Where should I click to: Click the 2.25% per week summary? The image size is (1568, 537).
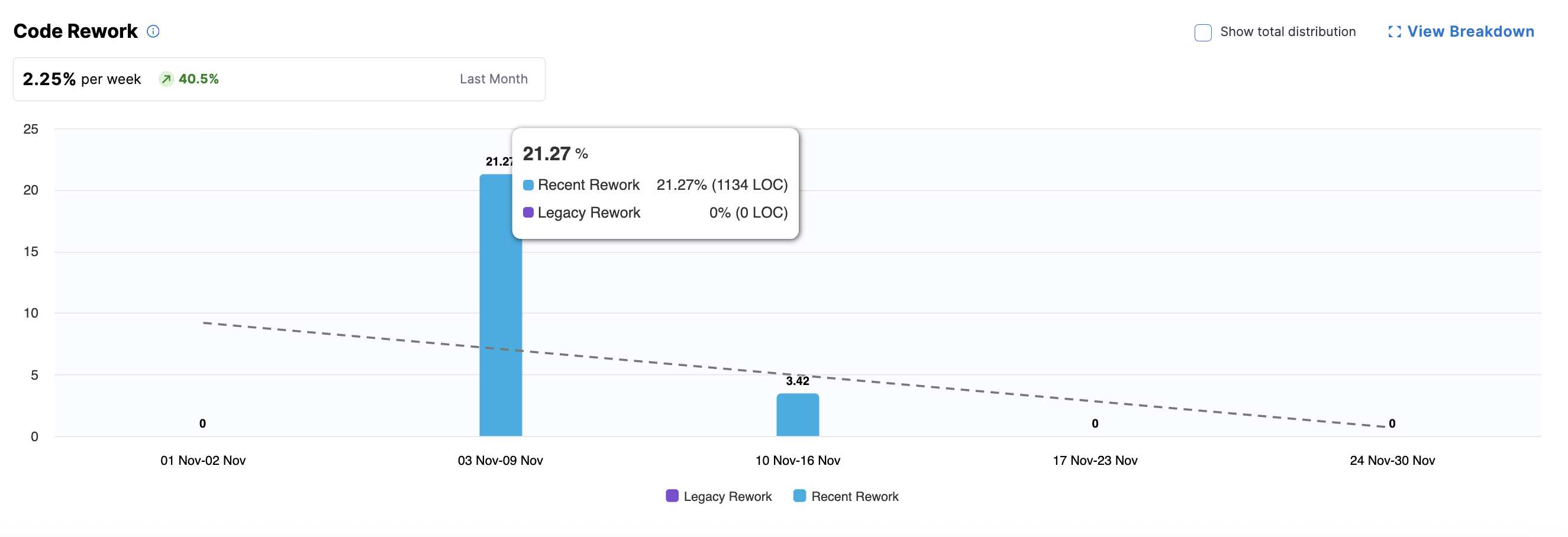click(x=82, y=79)
